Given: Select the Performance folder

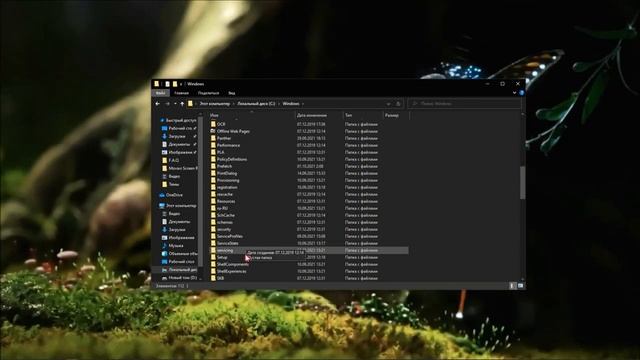Looking at the screenshot, I should (x=228, y=145).
